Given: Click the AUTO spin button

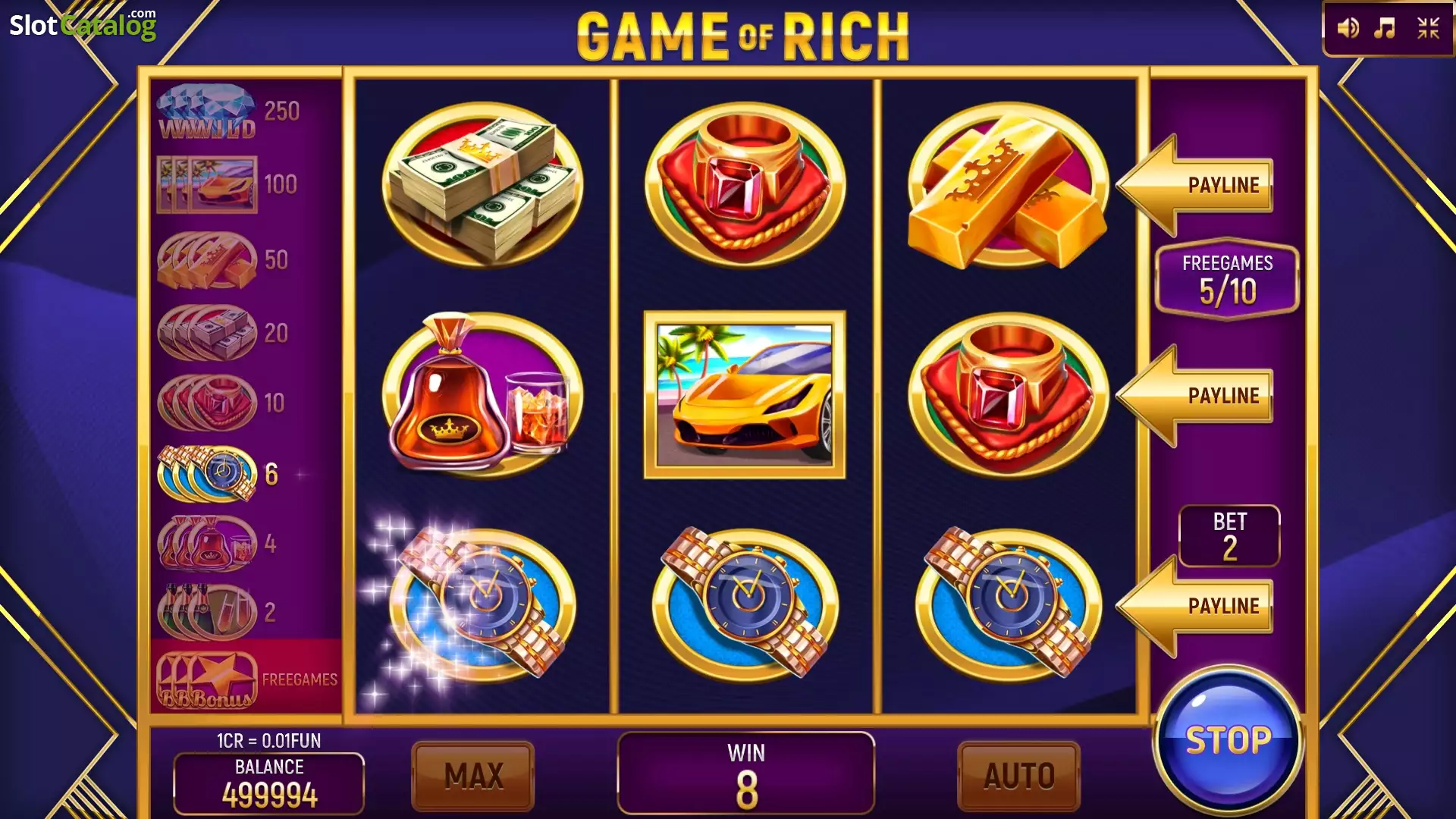Looking at the screenshot, I should (1019, 776).
